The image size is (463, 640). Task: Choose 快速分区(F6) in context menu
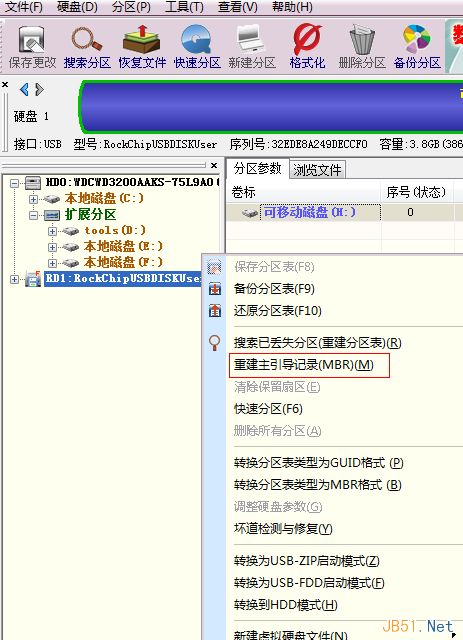pyautogui.click(x=268, y=409)
